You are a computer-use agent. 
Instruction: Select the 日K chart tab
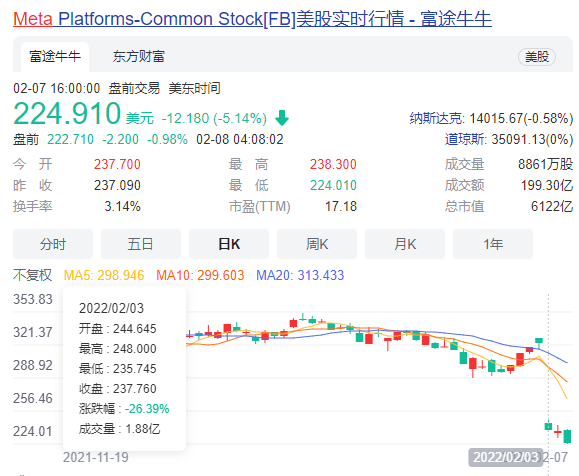click(229, 244)
